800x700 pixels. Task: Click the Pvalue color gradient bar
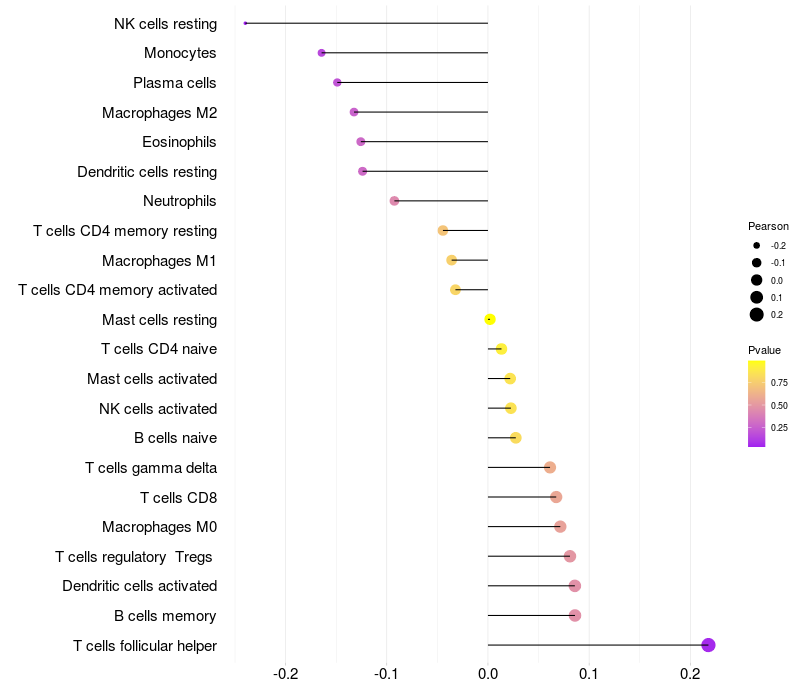click(757, 404)
